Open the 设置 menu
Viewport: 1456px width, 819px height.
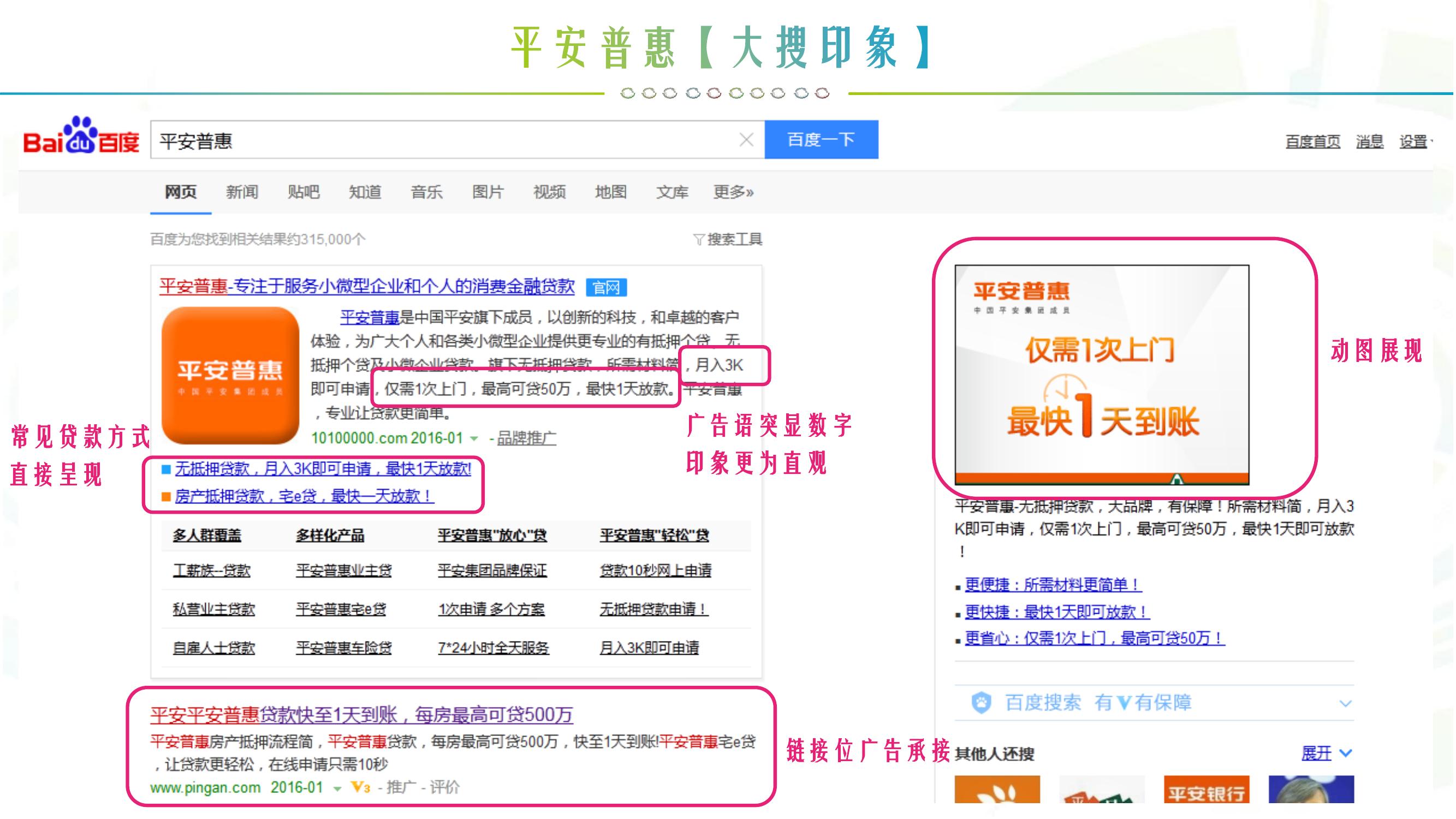coord(1415,141)
